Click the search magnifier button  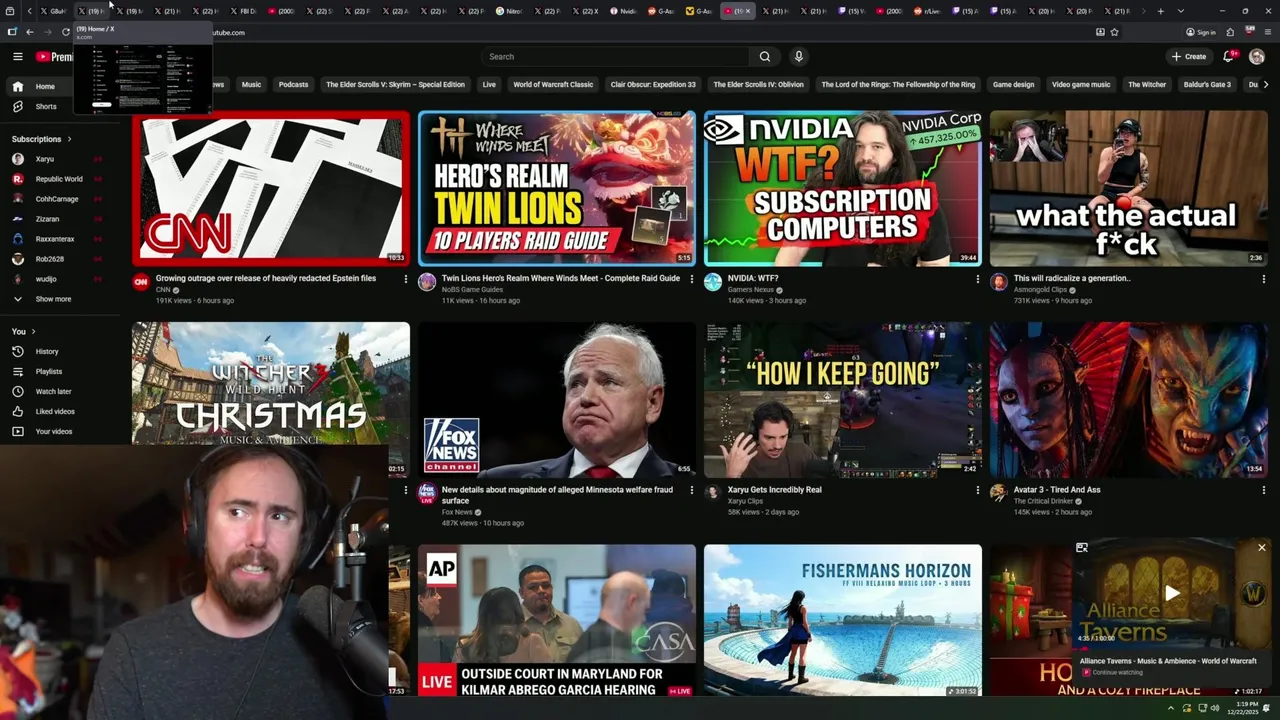pyautogui.click(x=765, y=57)
